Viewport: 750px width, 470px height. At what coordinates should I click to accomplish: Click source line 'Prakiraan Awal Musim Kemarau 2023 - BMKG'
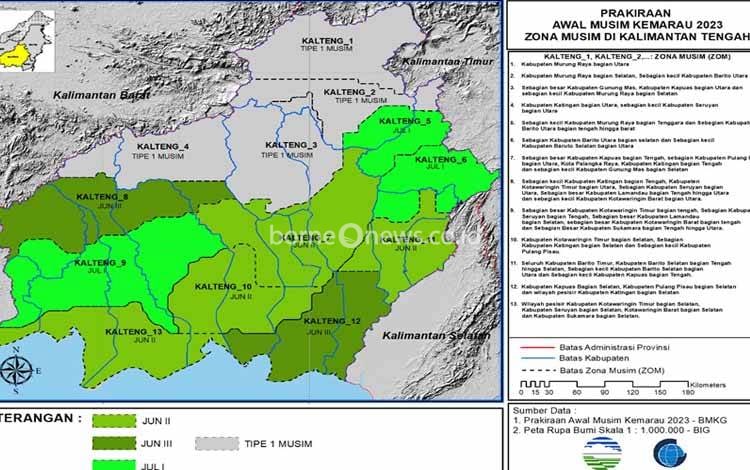click(x=620, y=420)
